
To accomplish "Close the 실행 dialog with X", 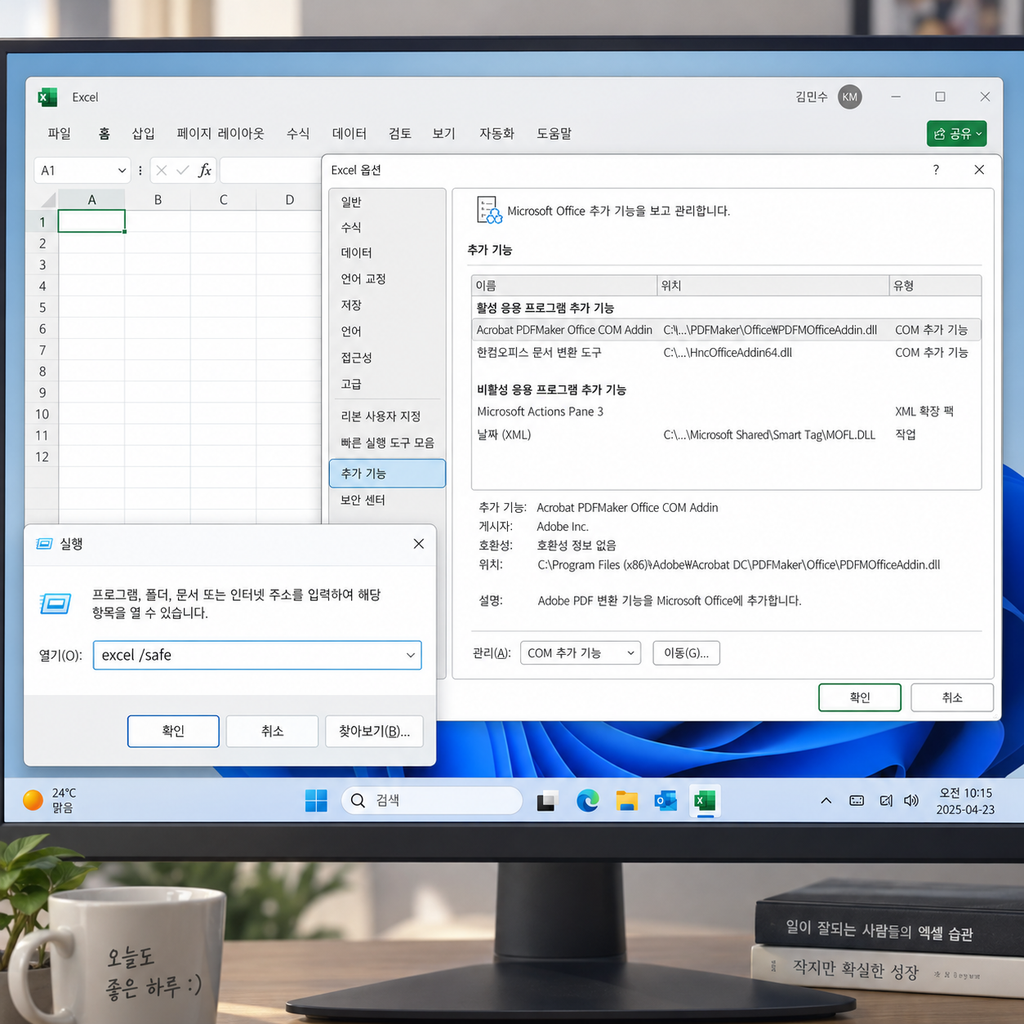I will (x=419, y=544).
